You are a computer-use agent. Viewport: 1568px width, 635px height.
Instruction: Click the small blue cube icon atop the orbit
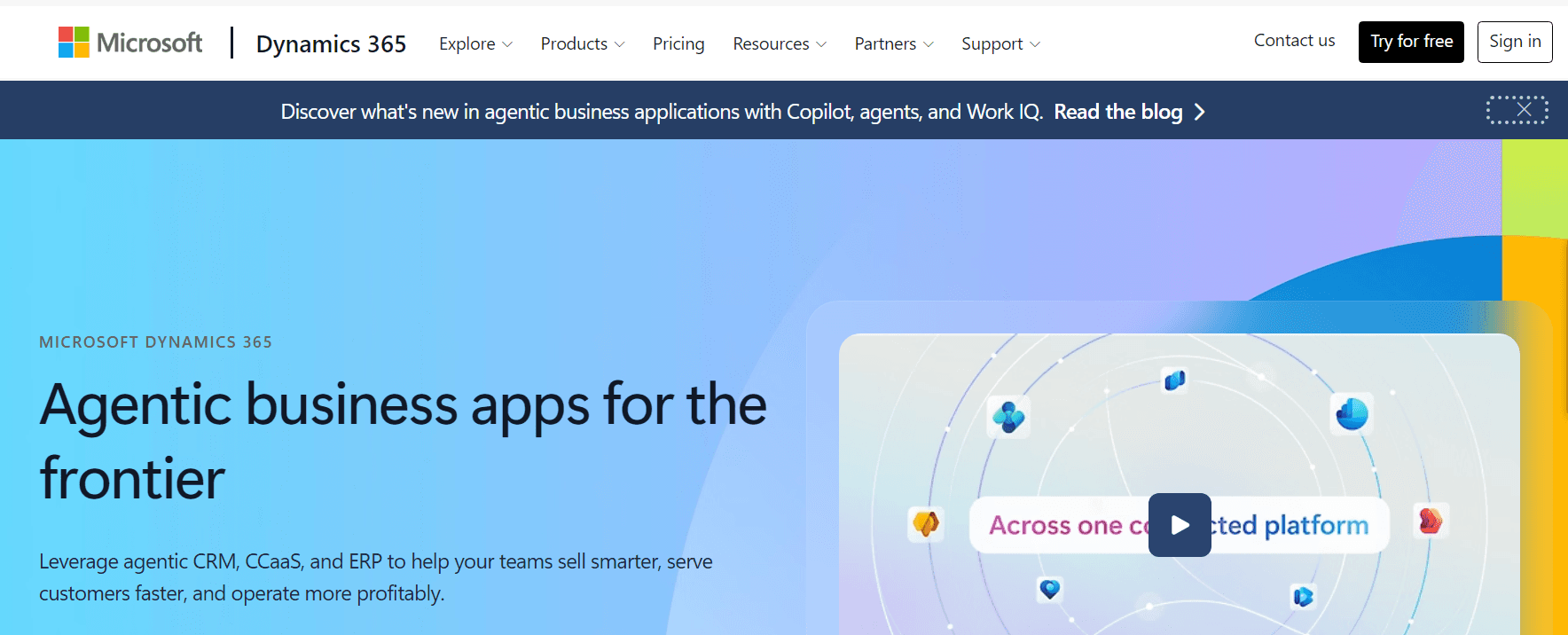[1175, 380]
